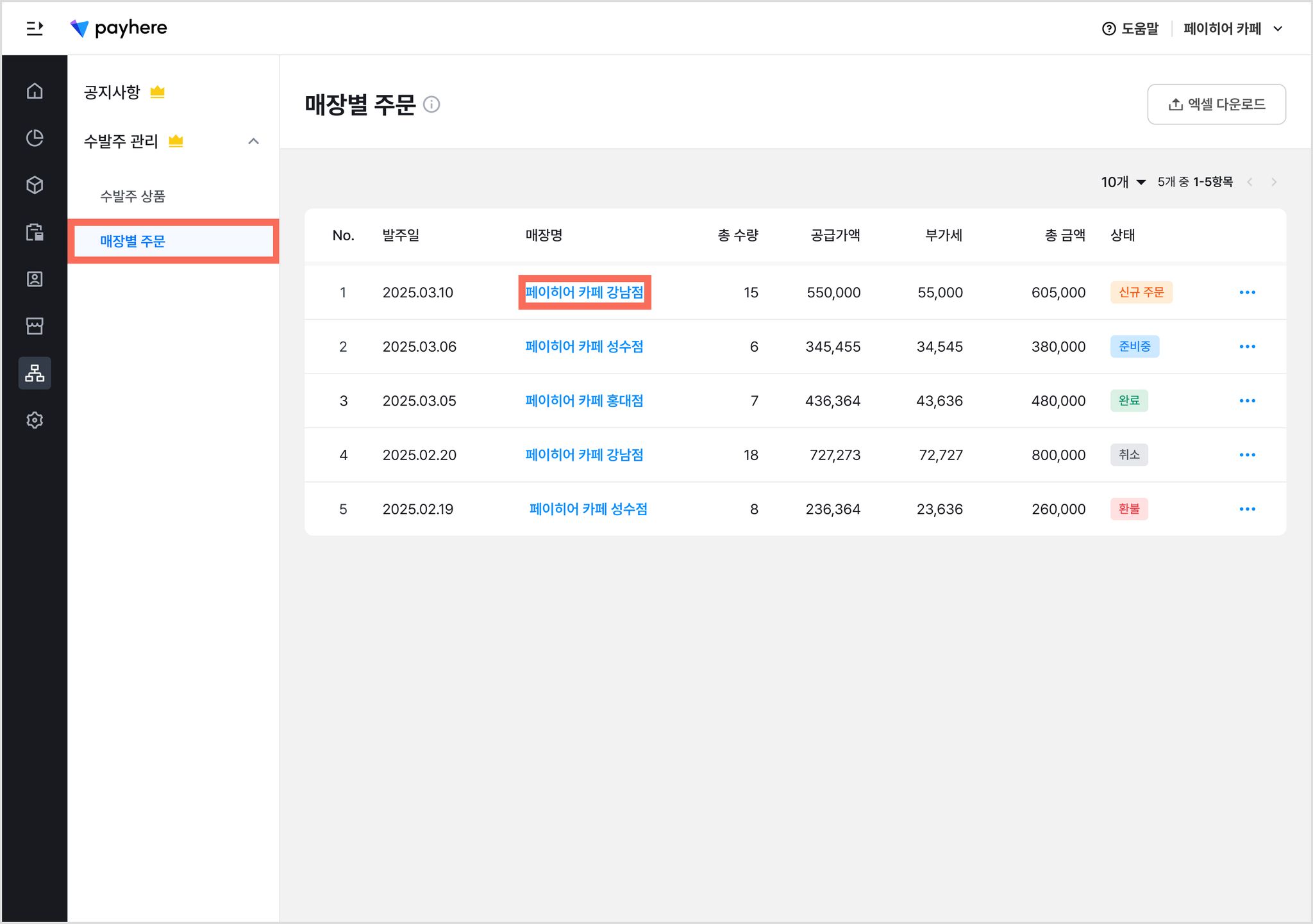Click the payhere logo
The width and height of the screenshot is (1313, 924).
pyautogui.click(x=119, y=28)
